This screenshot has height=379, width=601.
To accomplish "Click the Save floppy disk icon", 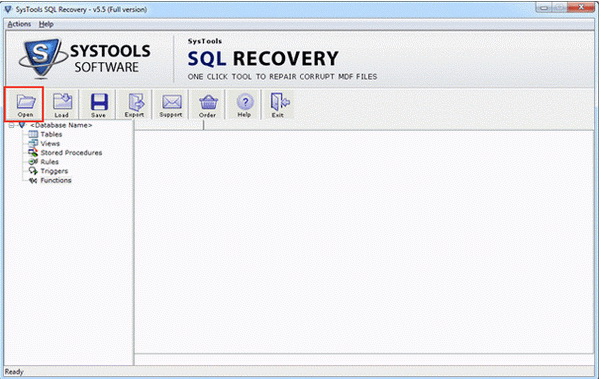I will (x=99, y=104).
